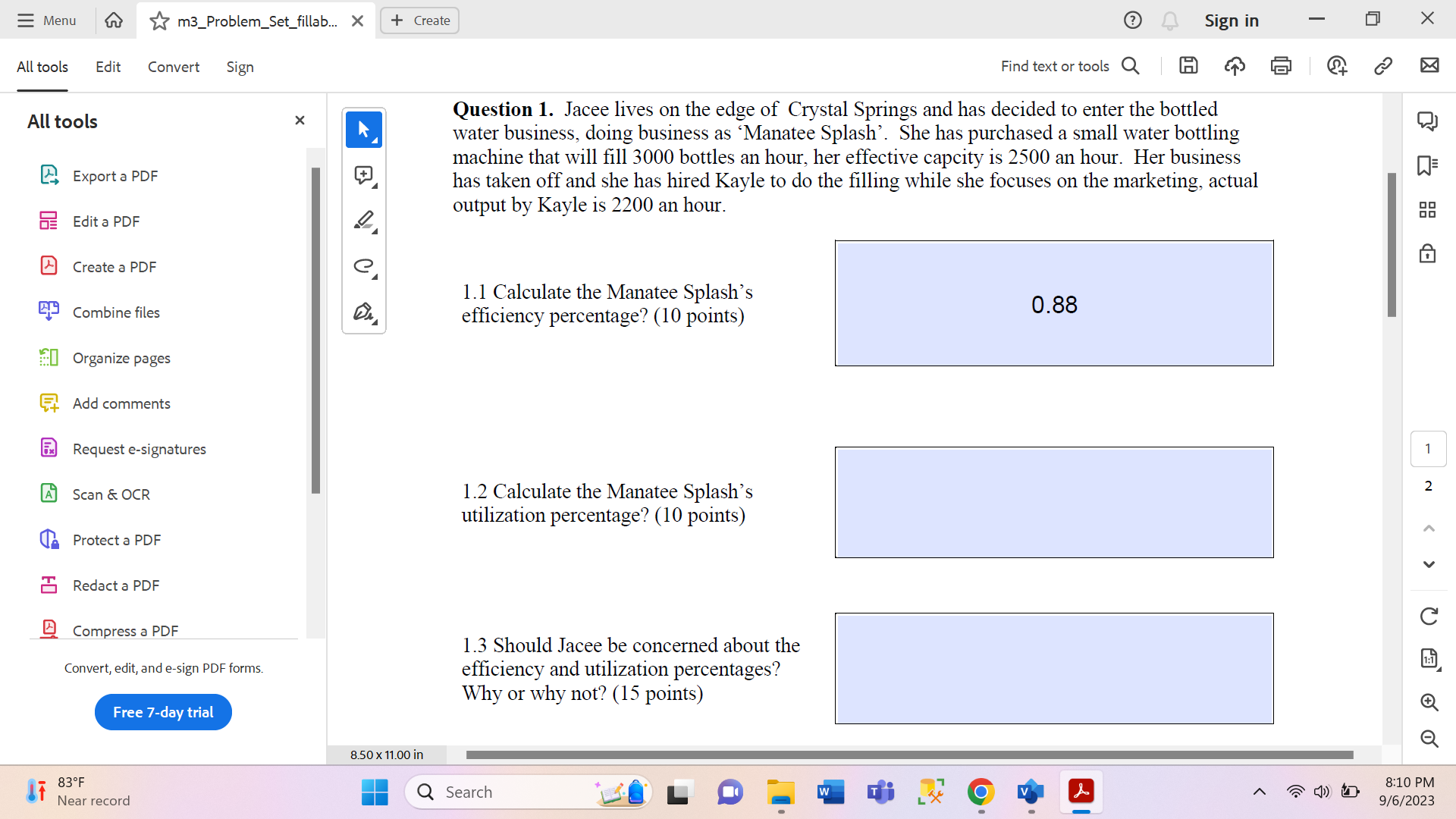Click the Organize pages tool
This screenshot has width=1456, height=819.
point(121,358)
